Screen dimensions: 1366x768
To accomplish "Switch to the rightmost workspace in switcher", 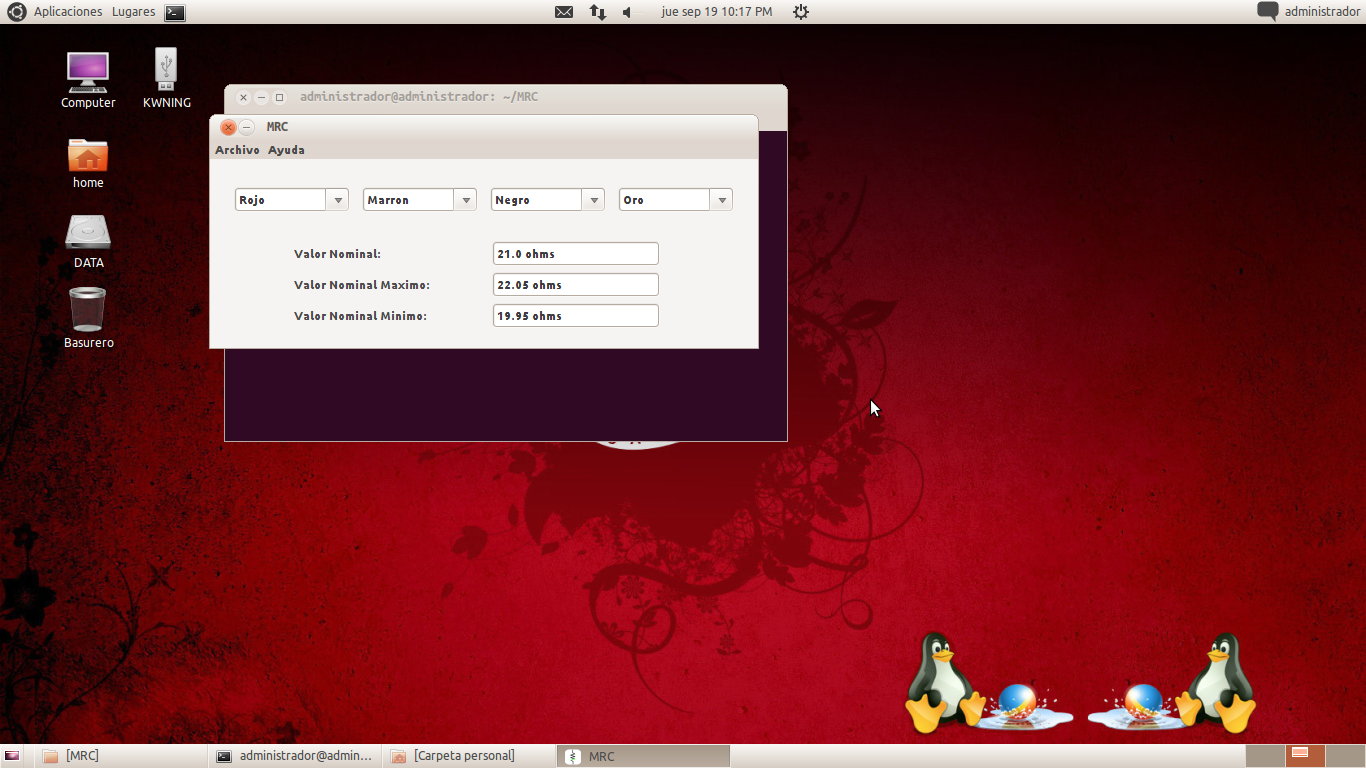I will click(1344, 756).
